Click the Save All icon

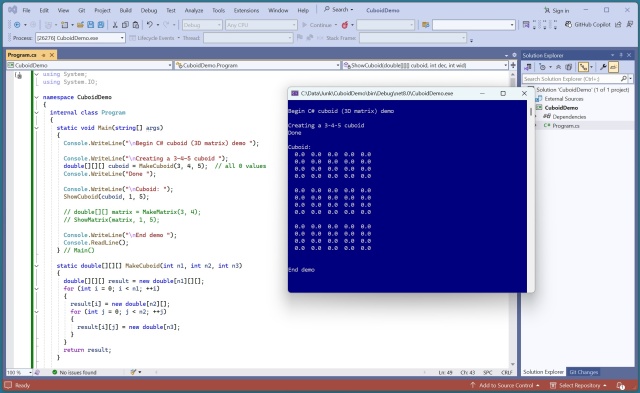[x=100, y=25]
